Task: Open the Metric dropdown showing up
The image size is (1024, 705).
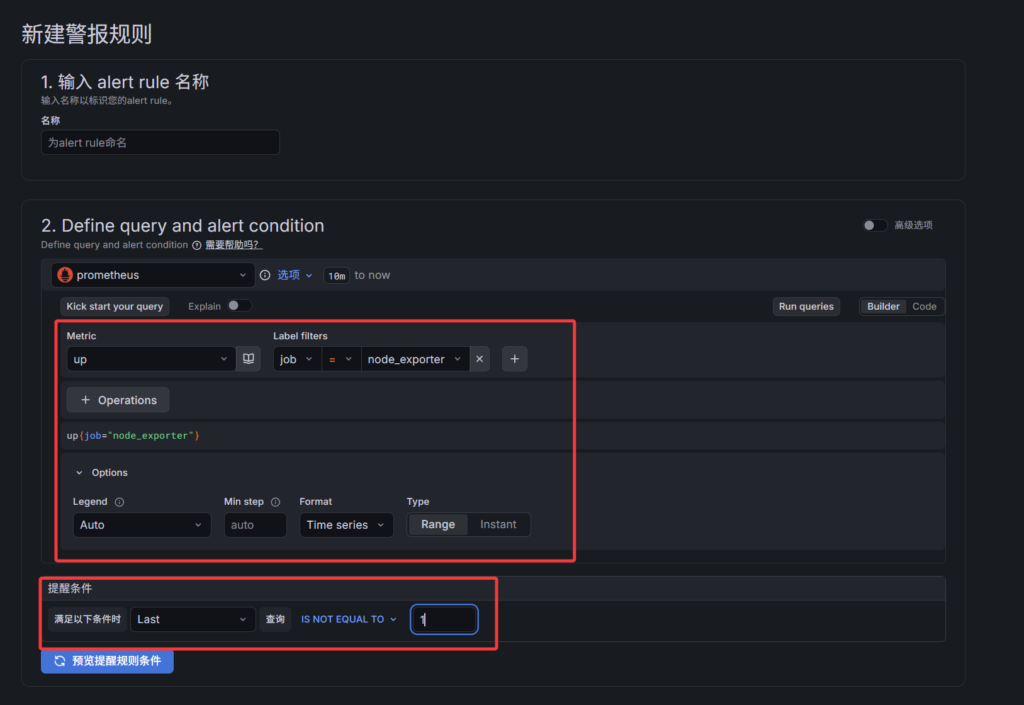Action: pyautogui.click(x=150, y=359)
